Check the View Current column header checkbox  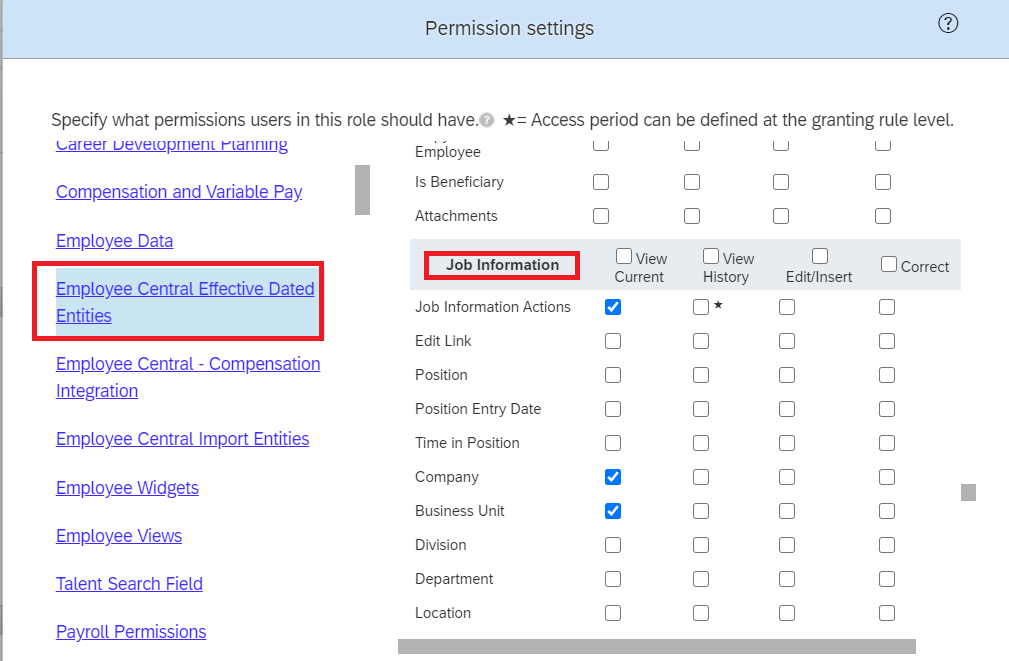[x=624, y=256]
